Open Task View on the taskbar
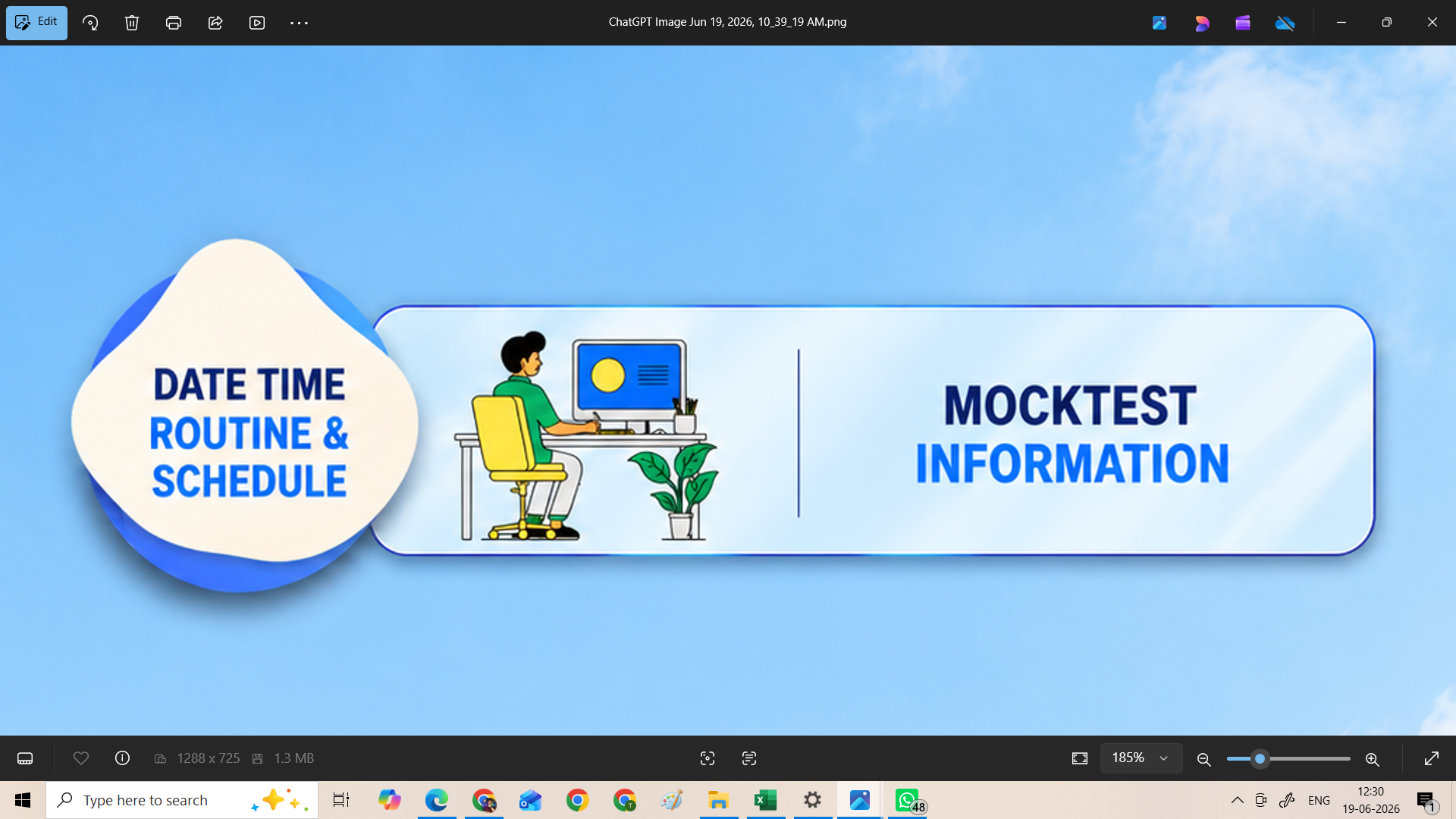This screenshot has width=1456, height=819. [341, 800]
